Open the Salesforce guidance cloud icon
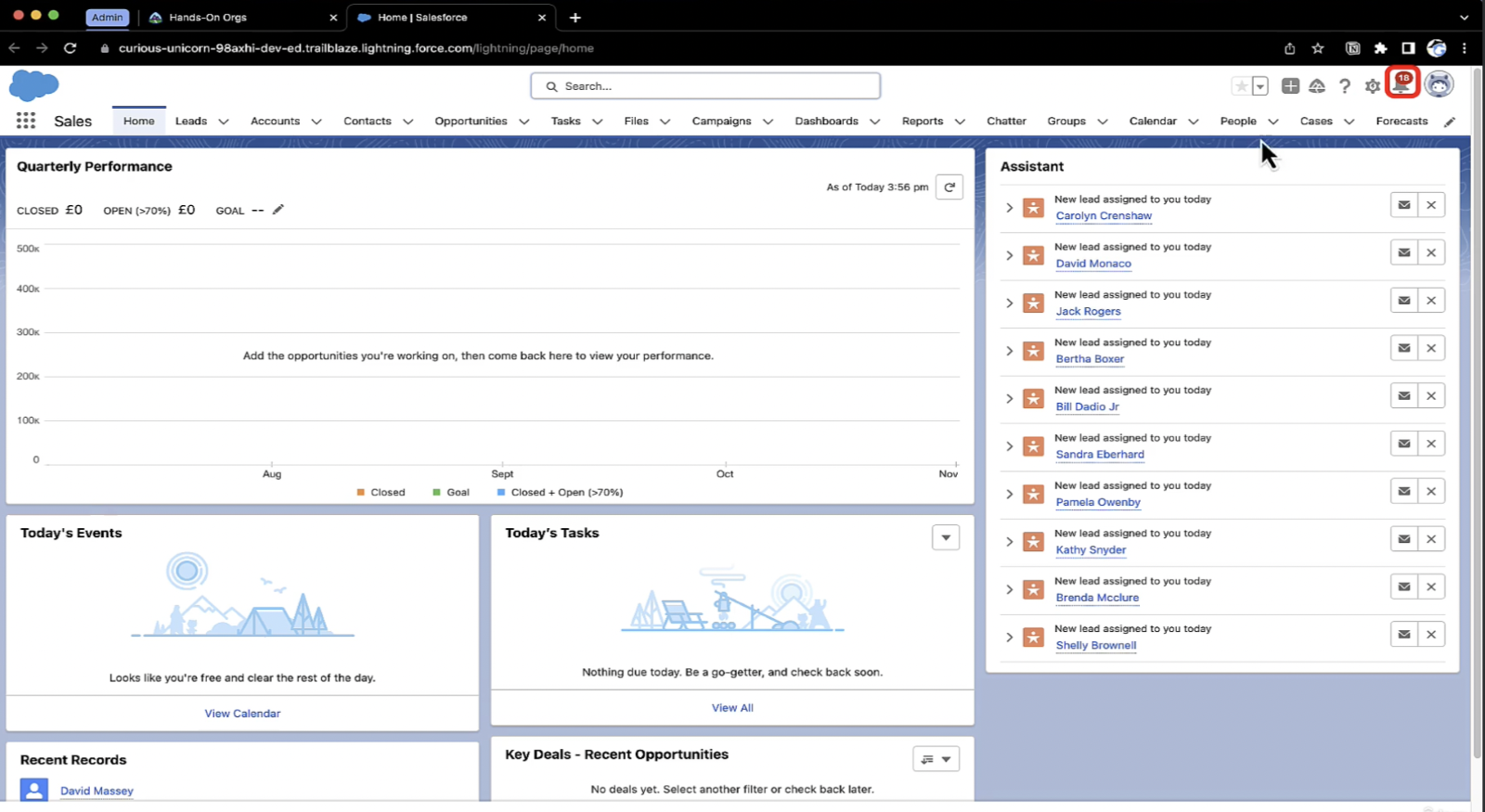This screenshot has height=812, width=1485. (1317, 86)
